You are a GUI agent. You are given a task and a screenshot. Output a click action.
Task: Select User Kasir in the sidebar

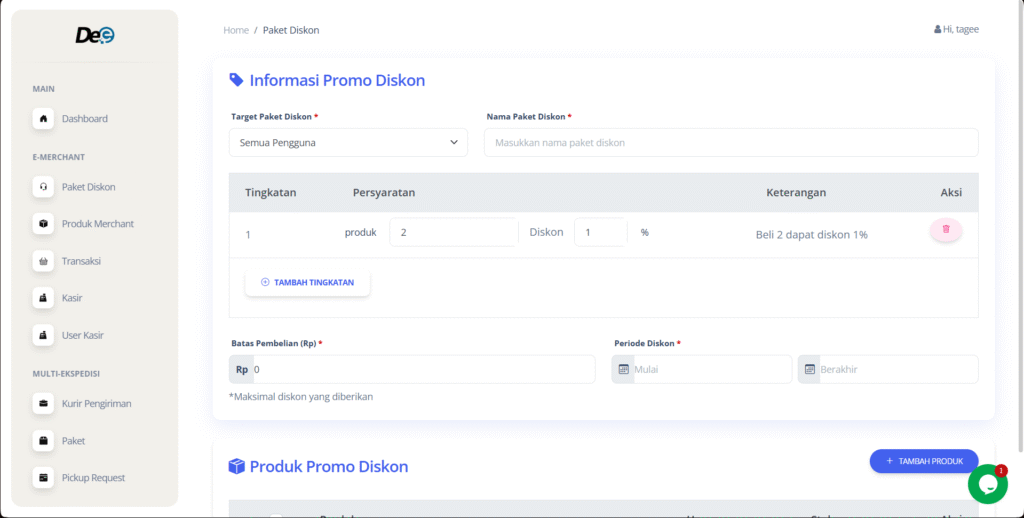tap(82, 335)
